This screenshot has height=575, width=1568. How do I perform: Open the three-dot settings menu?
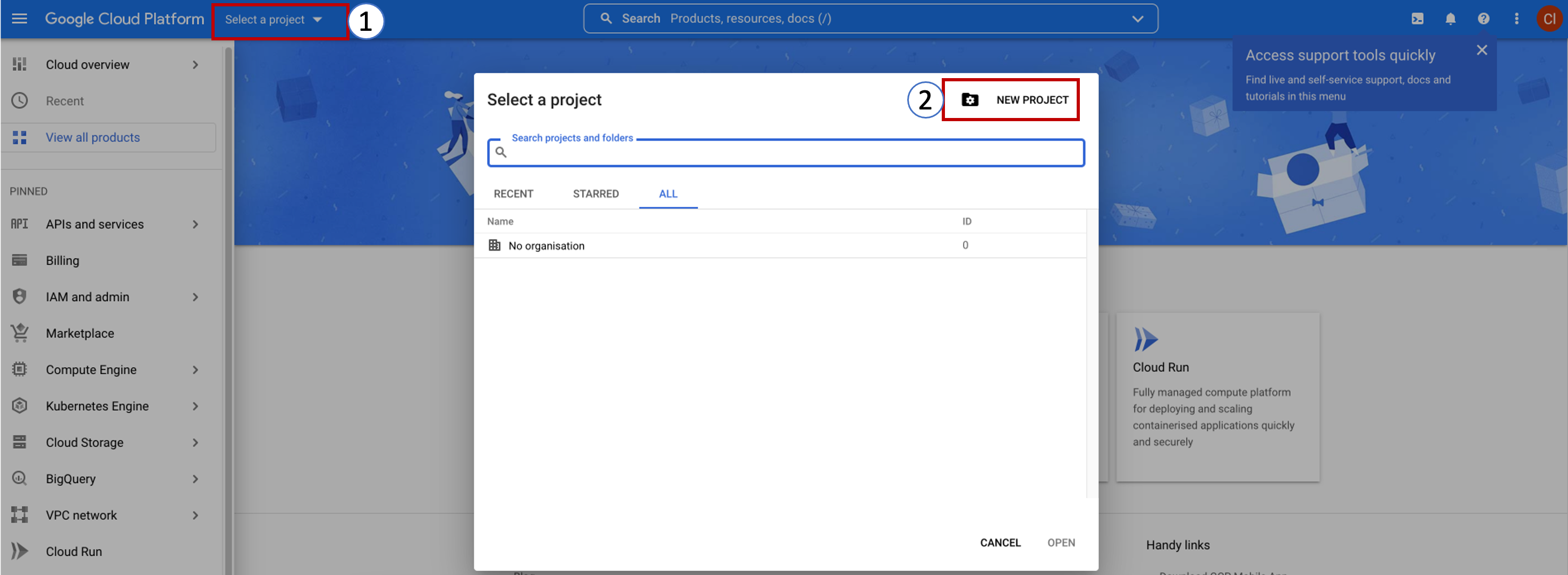(x=1516, y=19)
